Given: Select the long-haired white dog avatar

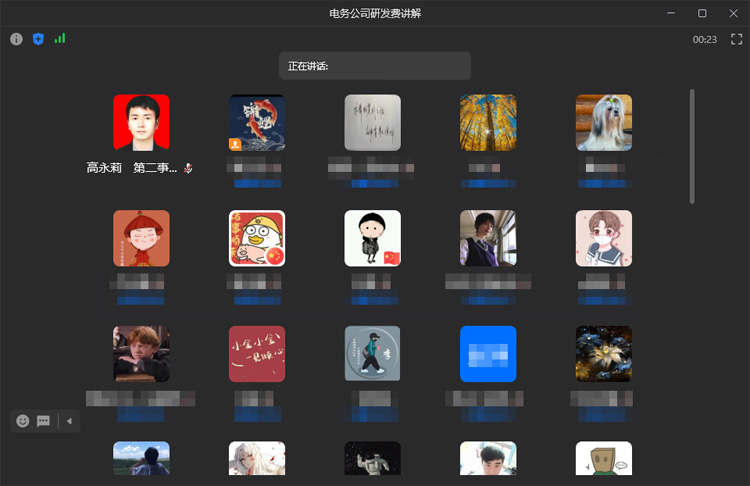Looking at the screenshot, I should [604, 123].
